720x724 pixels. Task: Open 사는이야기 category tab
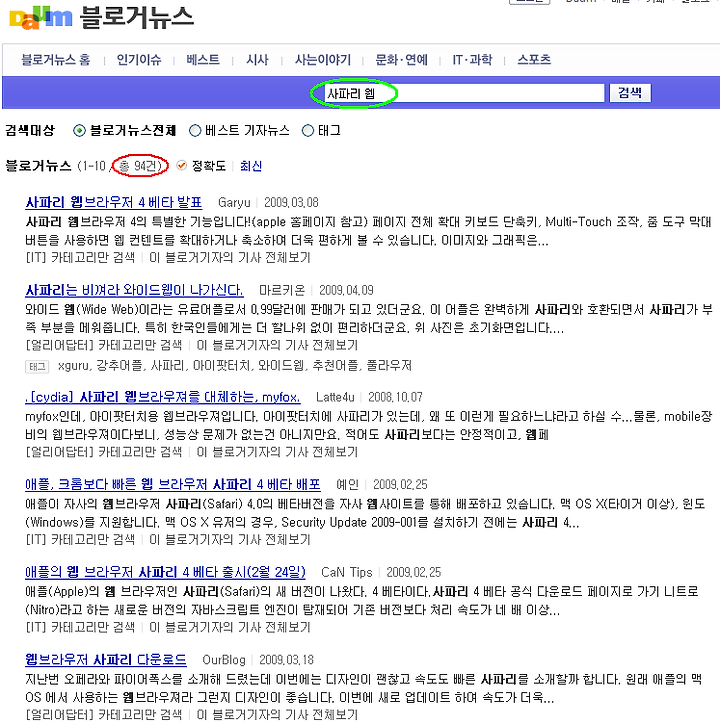323,60
